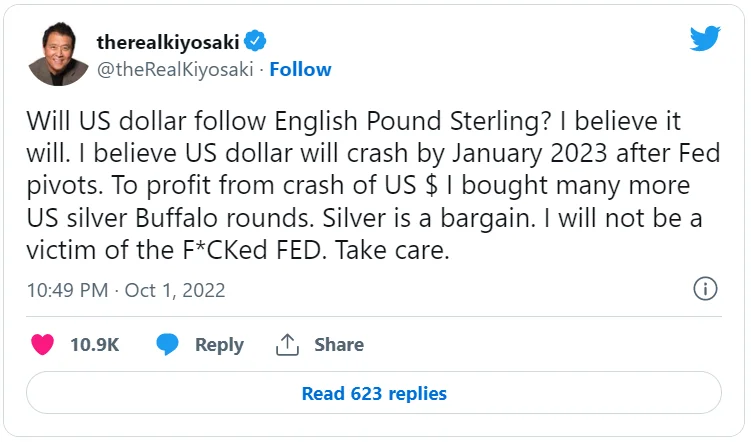Viewport: 751px width, 442px height.
Task: Open Read 623 replies button
Action: point(374,393)
